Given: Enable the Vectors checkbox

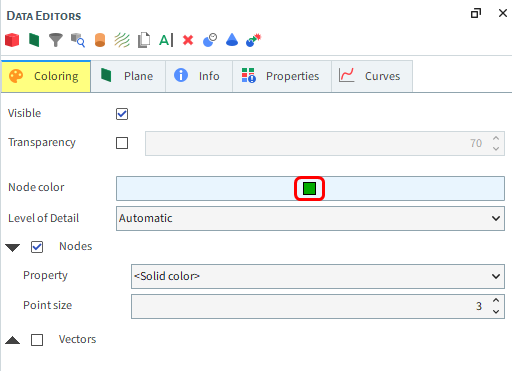Looking at the screenshot, I should point(37,340).
